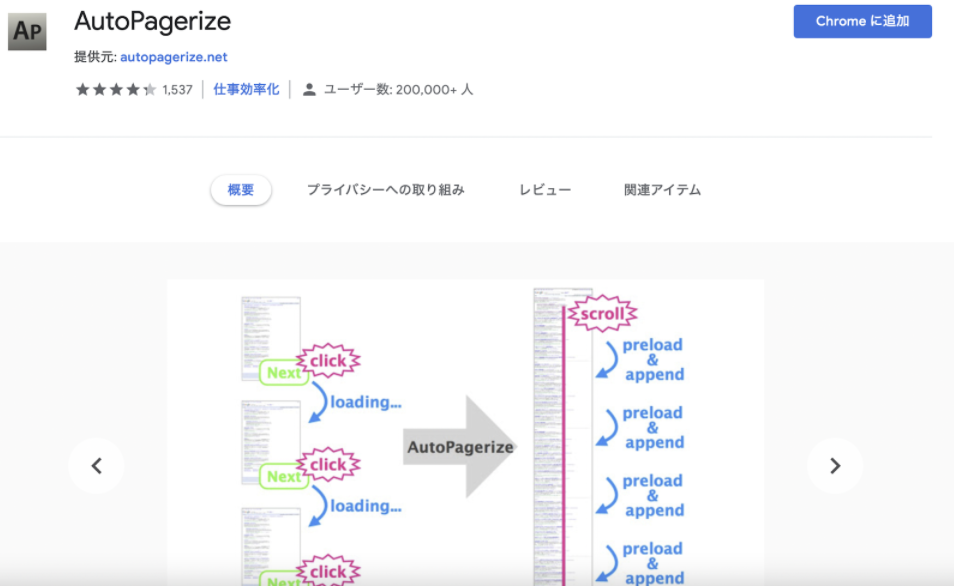Image resolution: width=954 pixels, height=586 pixels.
Task: Select the 概要 tab
Action: click(241, 190)
